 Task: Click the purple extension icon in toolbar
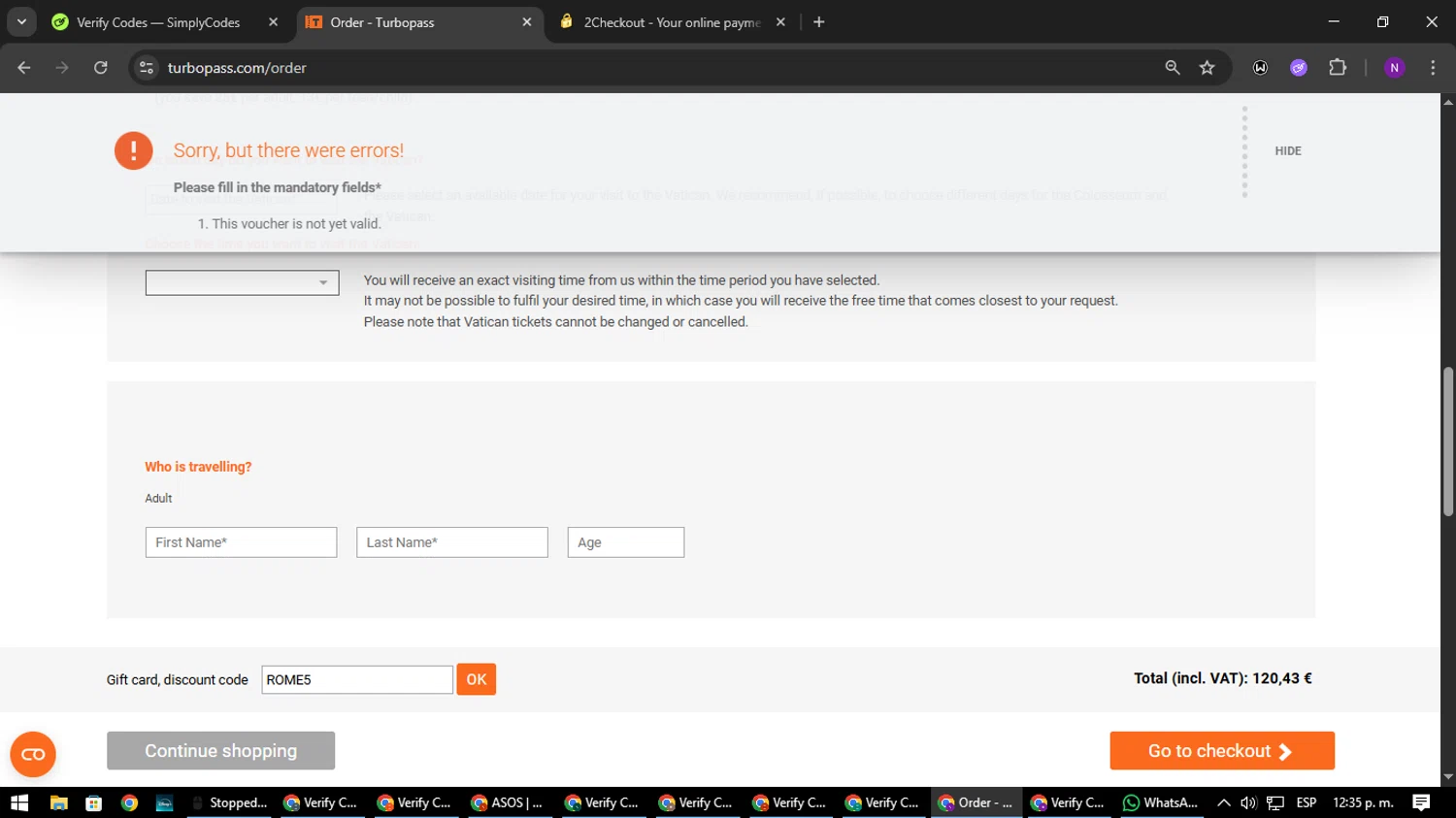coord(1299,68)
